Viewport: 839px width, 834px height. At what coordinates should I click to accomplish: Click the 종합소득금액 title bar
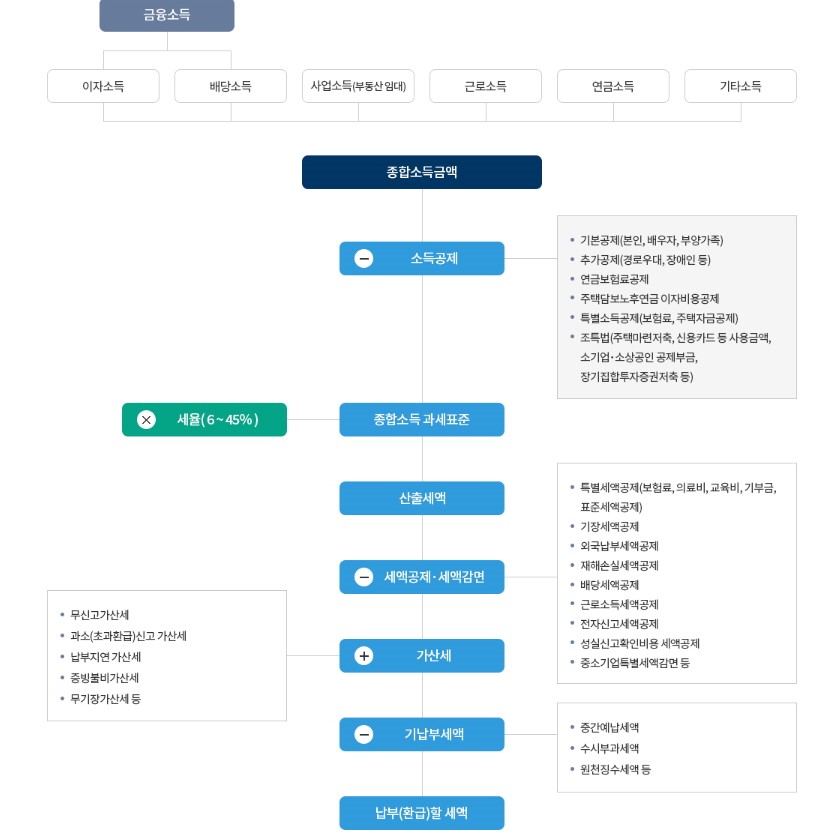click(421, 172)
